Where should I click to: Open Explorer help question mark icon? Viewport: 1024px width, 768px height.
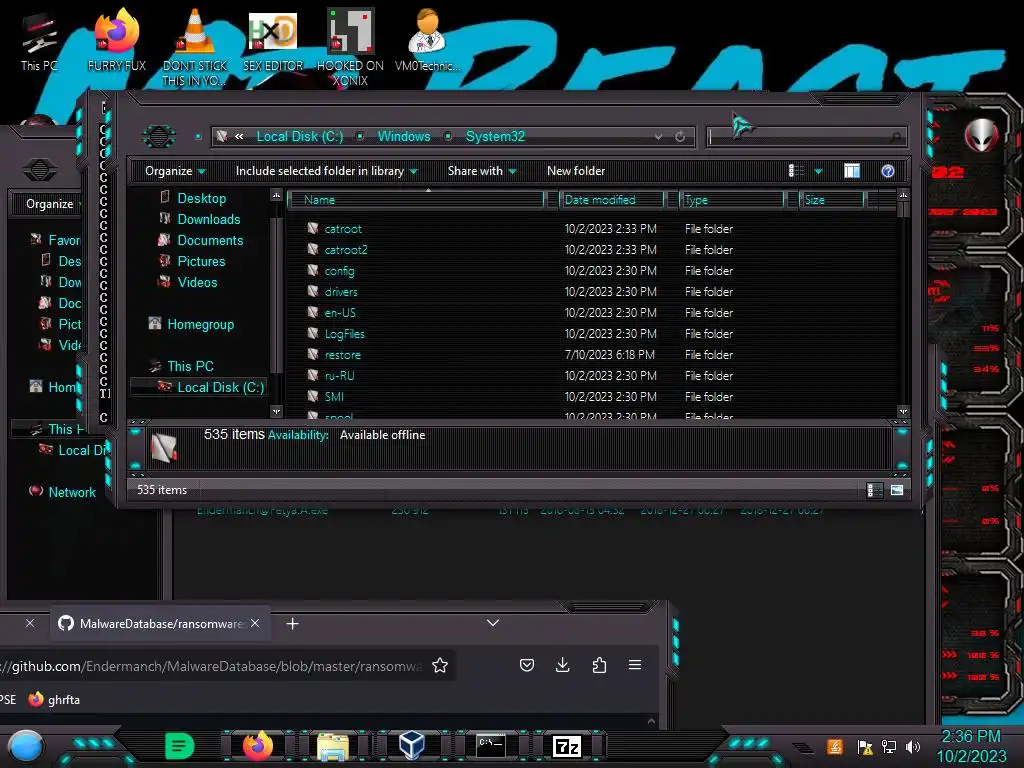pyautogui.click(x=888, y=171)
